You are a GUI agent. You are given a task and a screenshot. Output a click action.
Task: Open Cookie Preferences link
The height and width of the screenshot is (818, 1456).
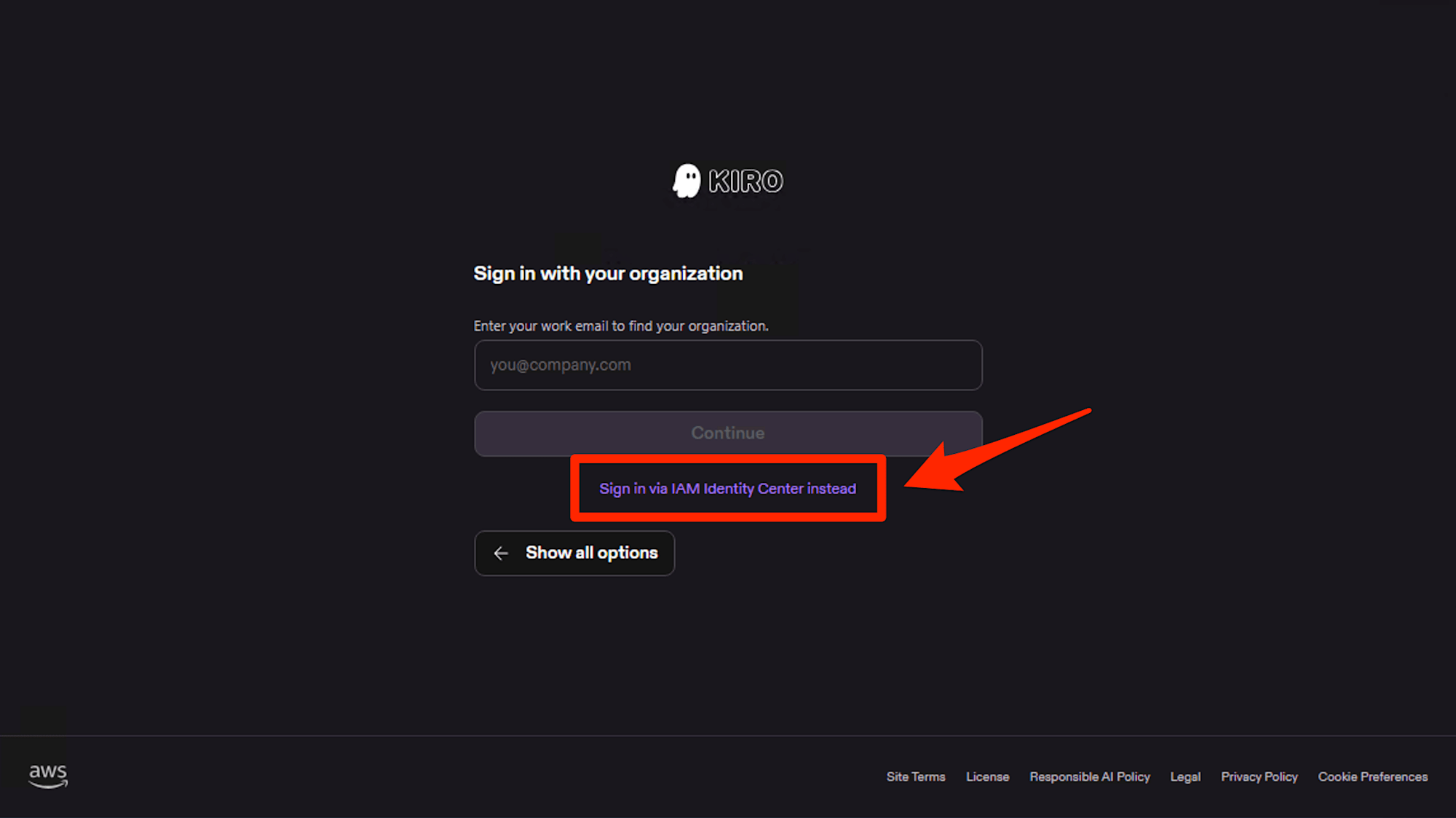click(x=1373, y=776)
